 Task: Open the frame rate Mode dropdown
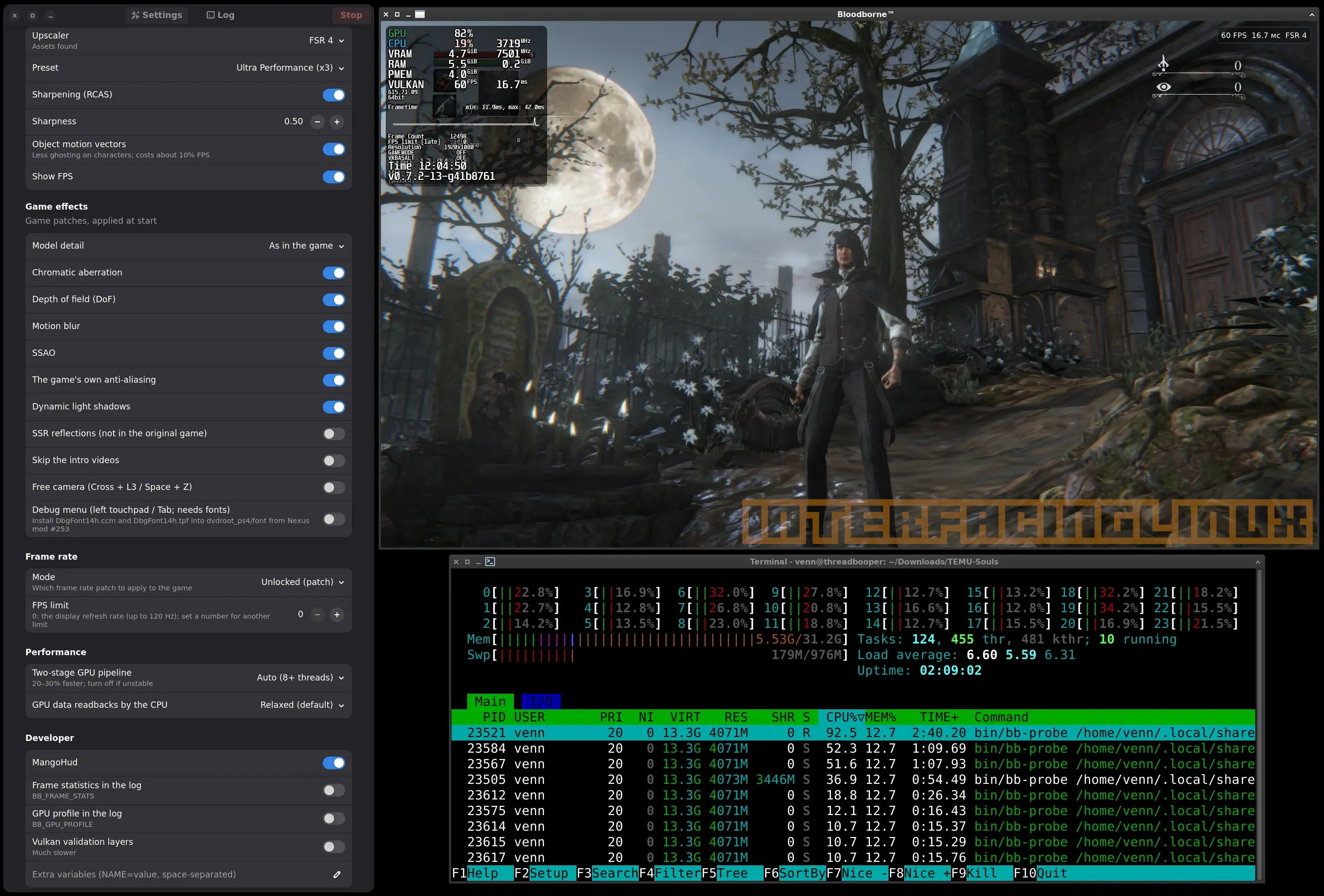pyautogui.click(x=302, y=582)
